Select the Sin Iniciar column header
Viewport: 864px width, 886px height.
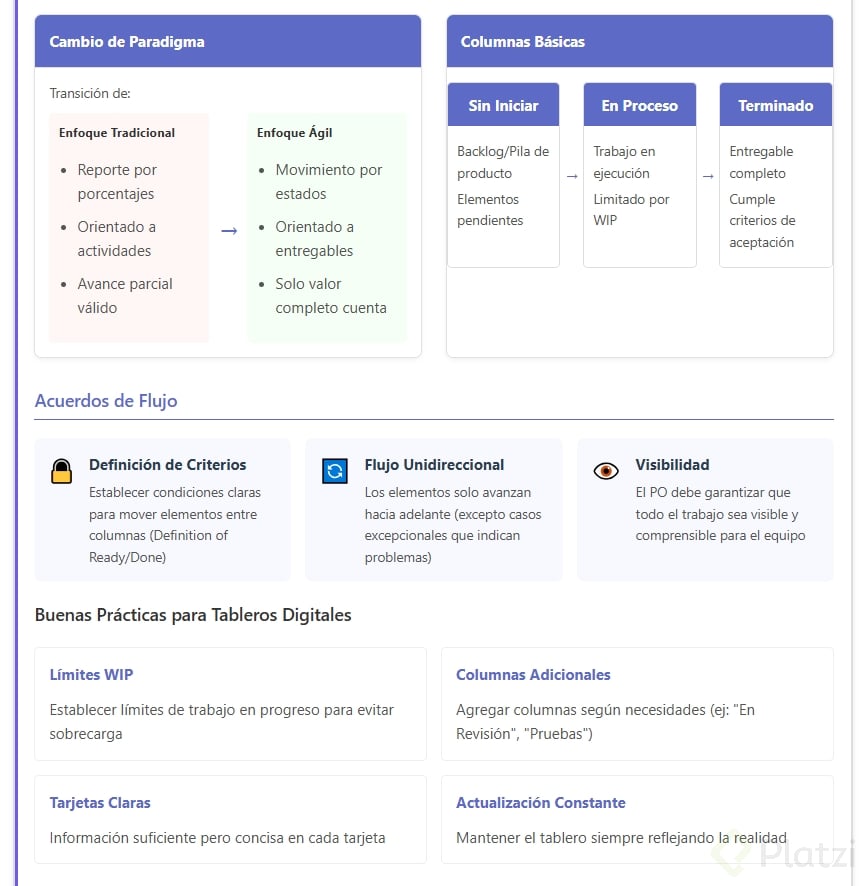point(503,105)
